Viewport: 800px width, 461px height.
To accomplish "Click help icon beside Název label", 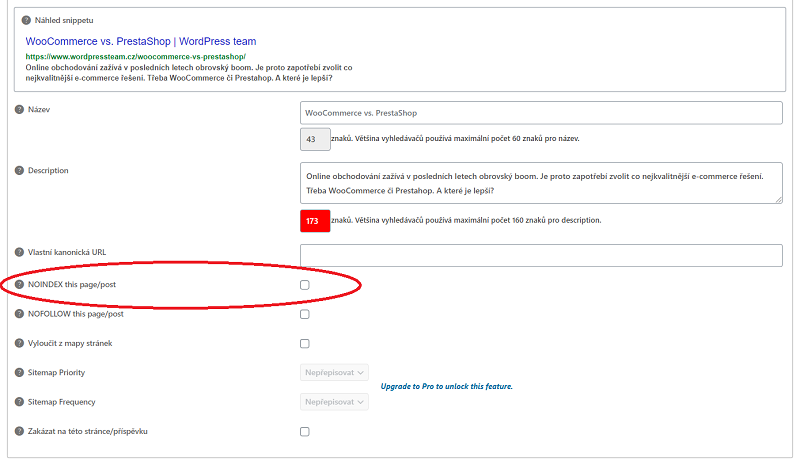I will pos(19,110).
